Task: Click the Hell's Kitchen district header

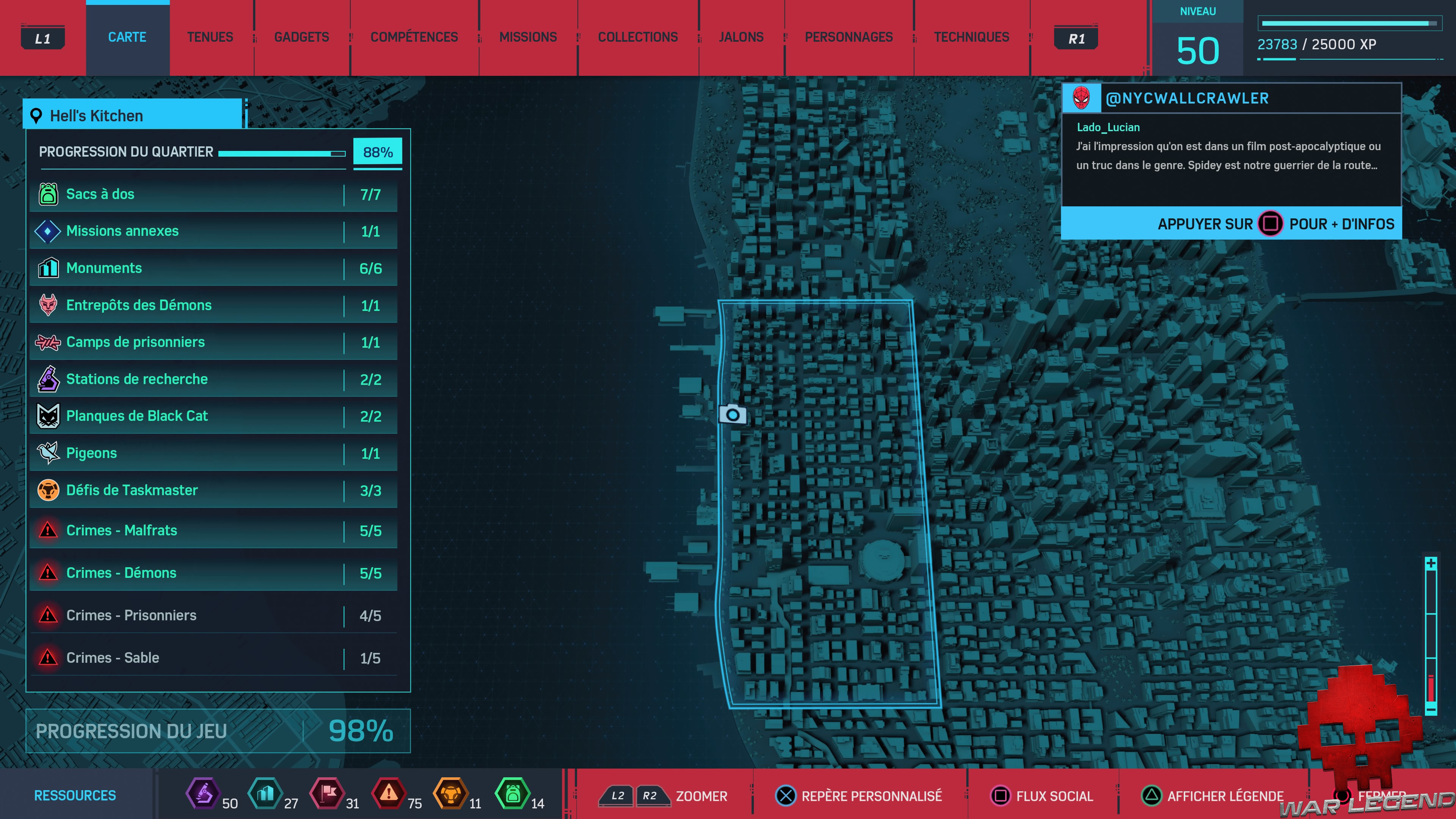Action: coord(133,115)
